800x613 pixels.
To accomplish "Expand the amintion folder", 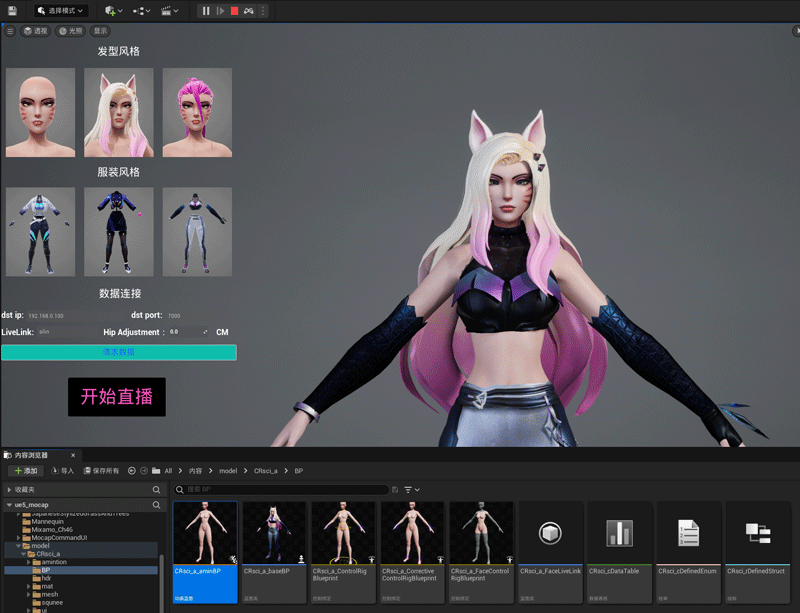I will pos(29,562).
